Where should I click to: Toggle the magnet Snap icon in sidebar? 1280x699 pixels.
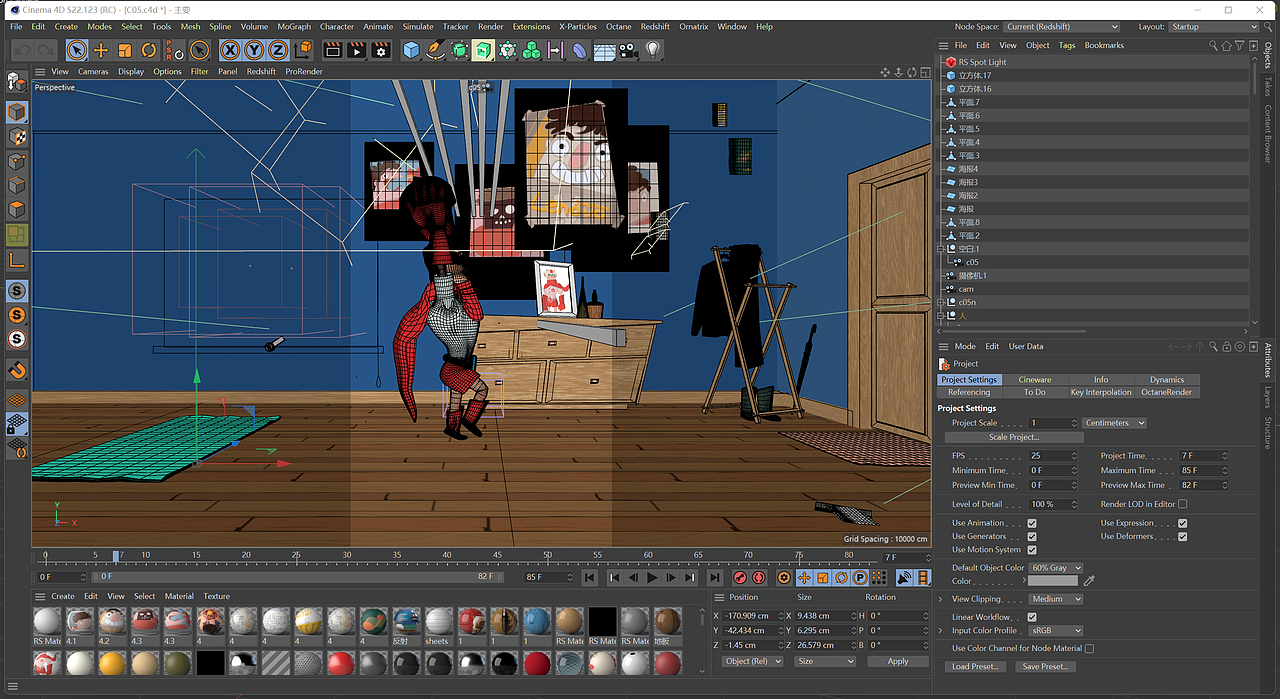[x=17, y=371]
